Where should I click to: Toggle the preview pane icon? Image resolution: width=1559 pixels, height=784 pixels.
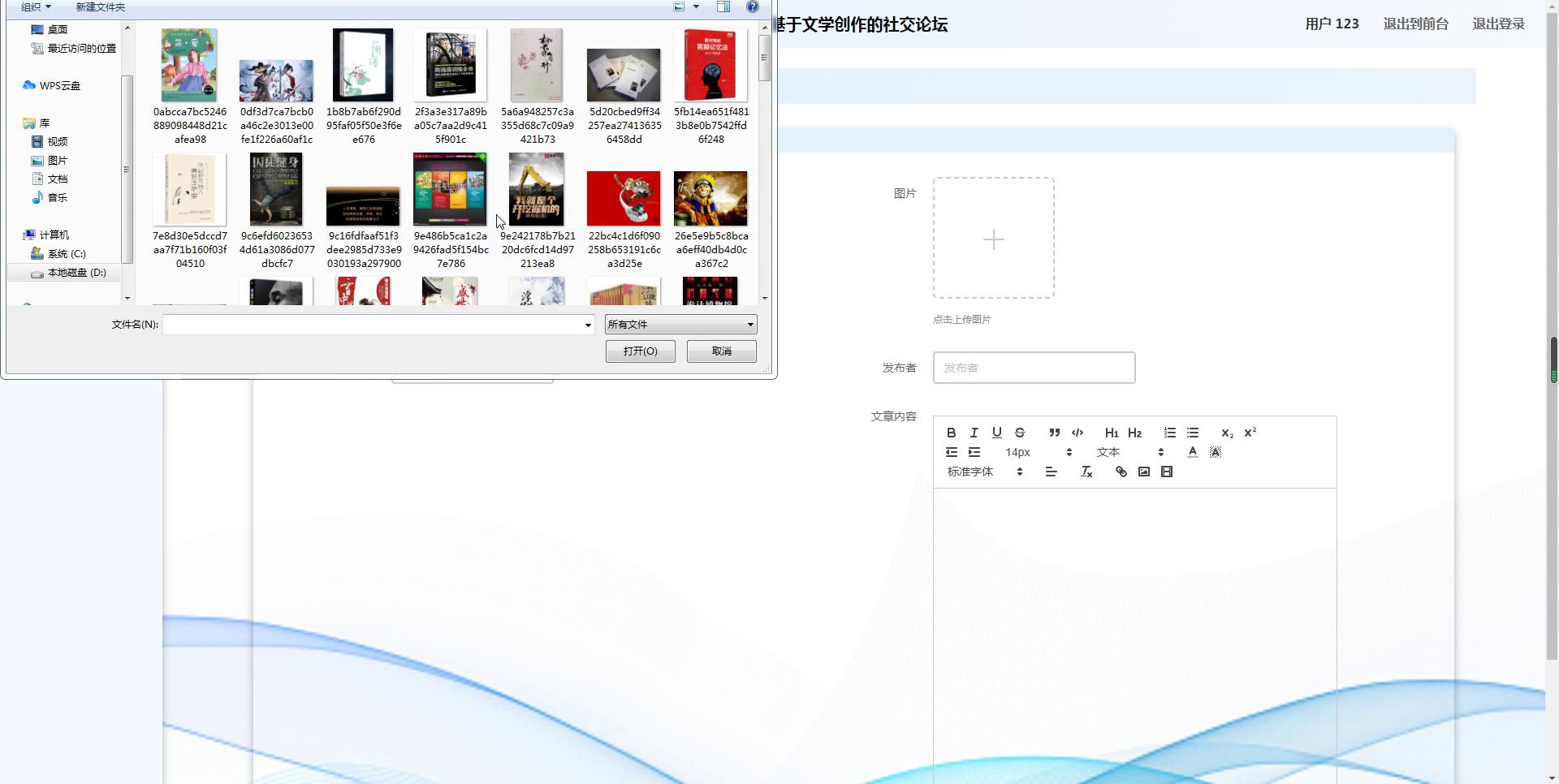pyautogui.click(x=723, y=6)
